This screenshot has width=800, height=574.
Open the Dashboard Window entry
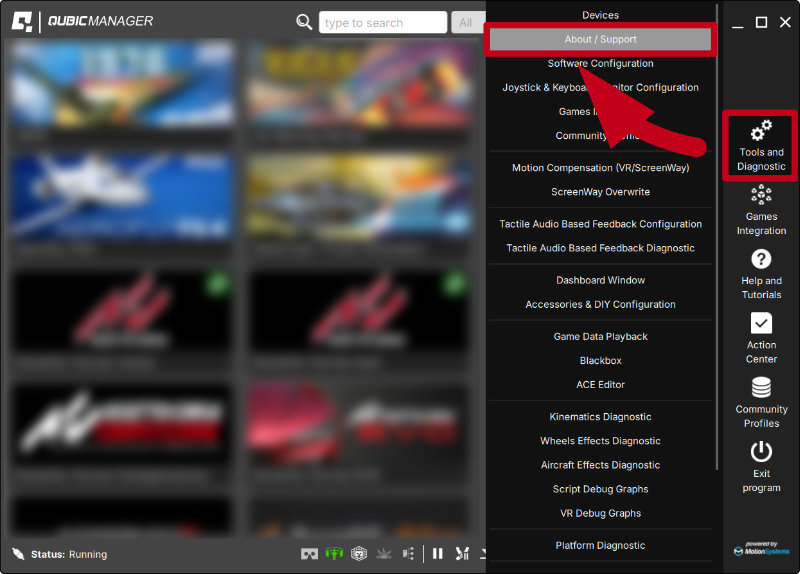tap(600, 280)
